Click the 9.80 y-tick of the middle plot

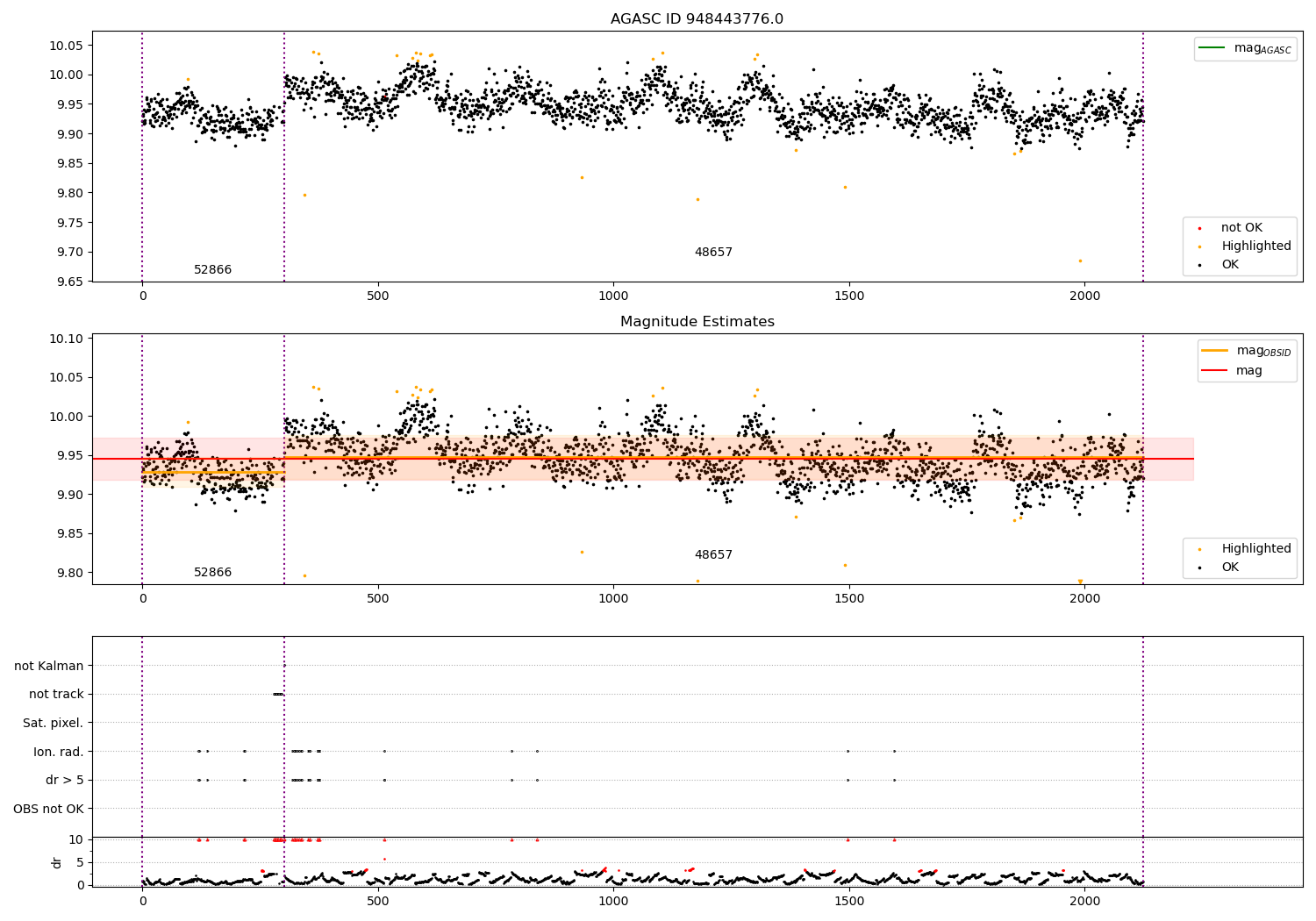[x=67, y=574]
